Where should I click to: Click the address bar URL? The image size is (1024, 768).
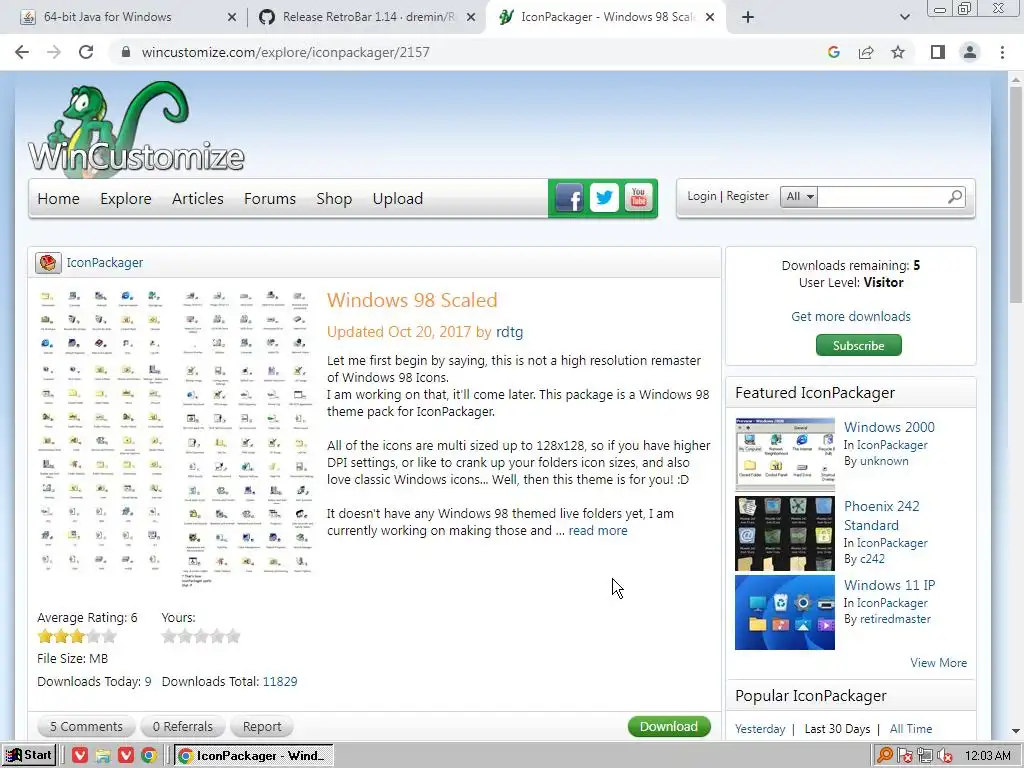(x=285, y=52)
